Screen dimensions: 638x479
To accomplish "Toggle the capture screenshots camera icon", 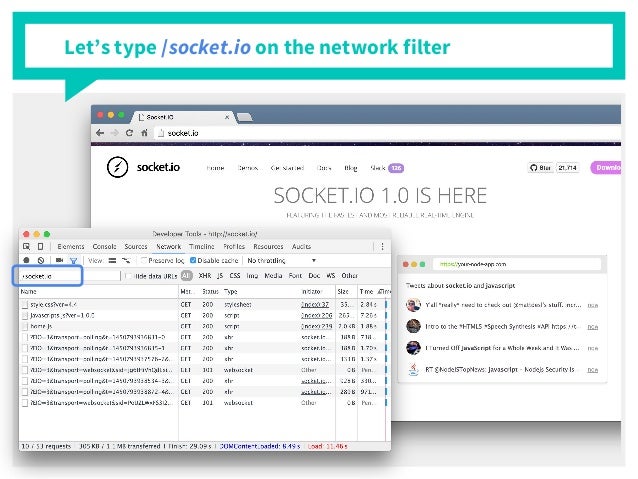I will (59, 260).
